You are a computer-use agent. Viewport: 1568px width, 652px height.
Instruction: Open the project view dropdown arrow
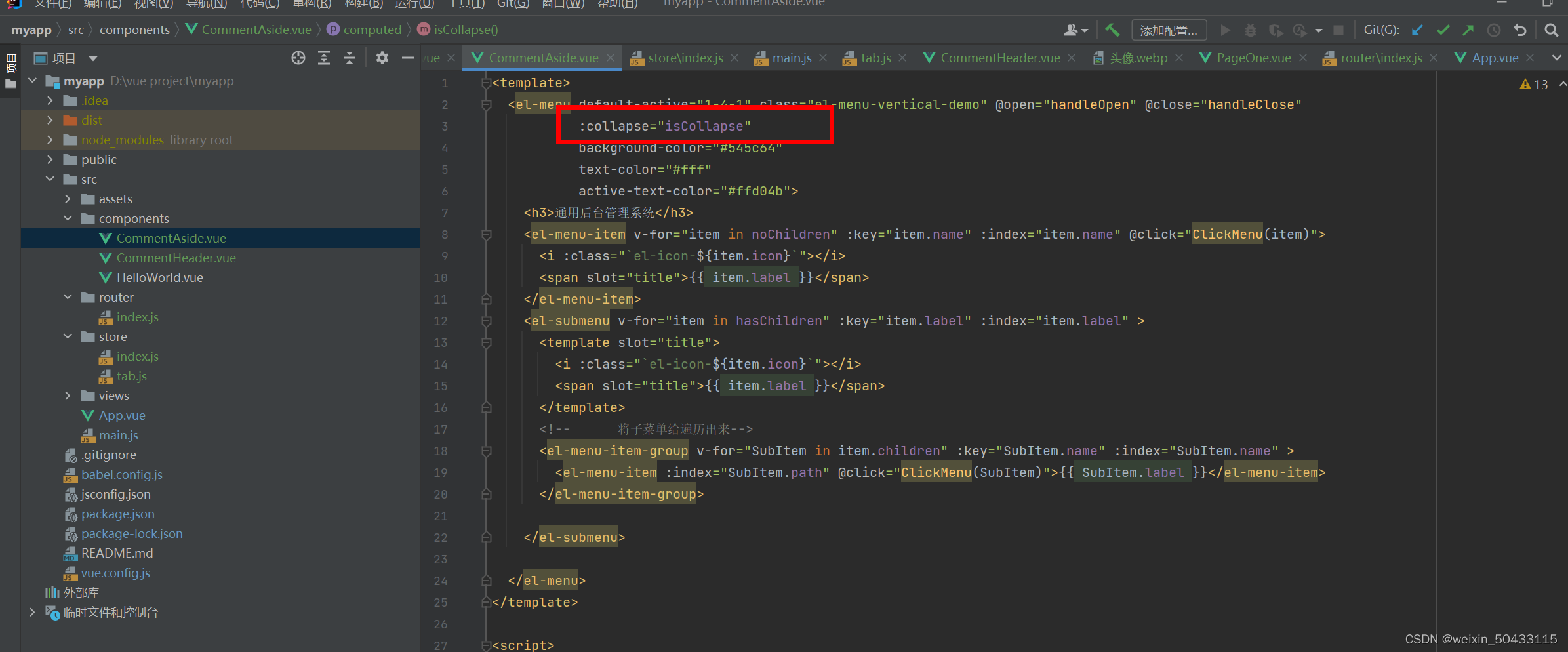click(x=92, y=58)
